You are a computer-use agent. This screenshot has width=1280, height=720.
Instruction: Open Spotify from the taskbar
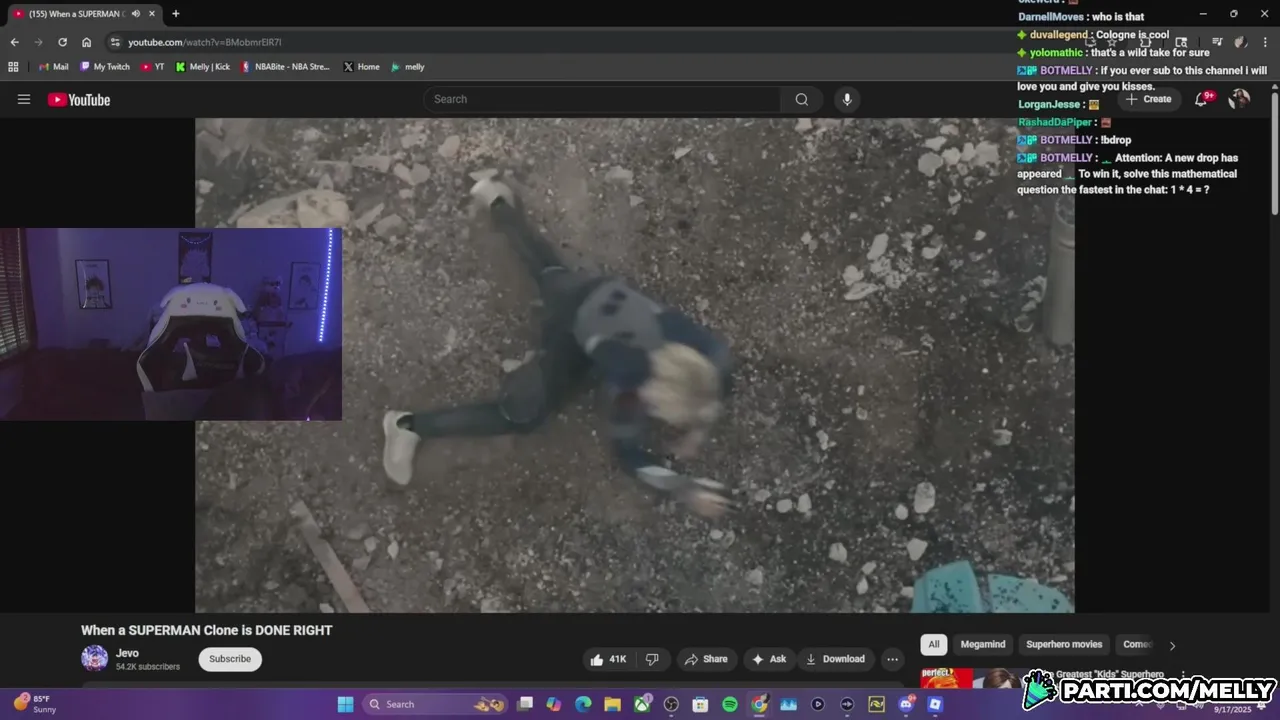[730, 704]
